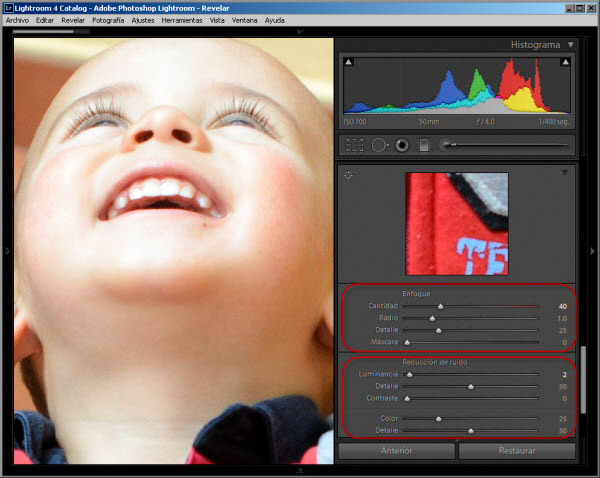This screenshot has height=478, width=600.
Task: Click the histogram graph area
Action: point(457,86)
